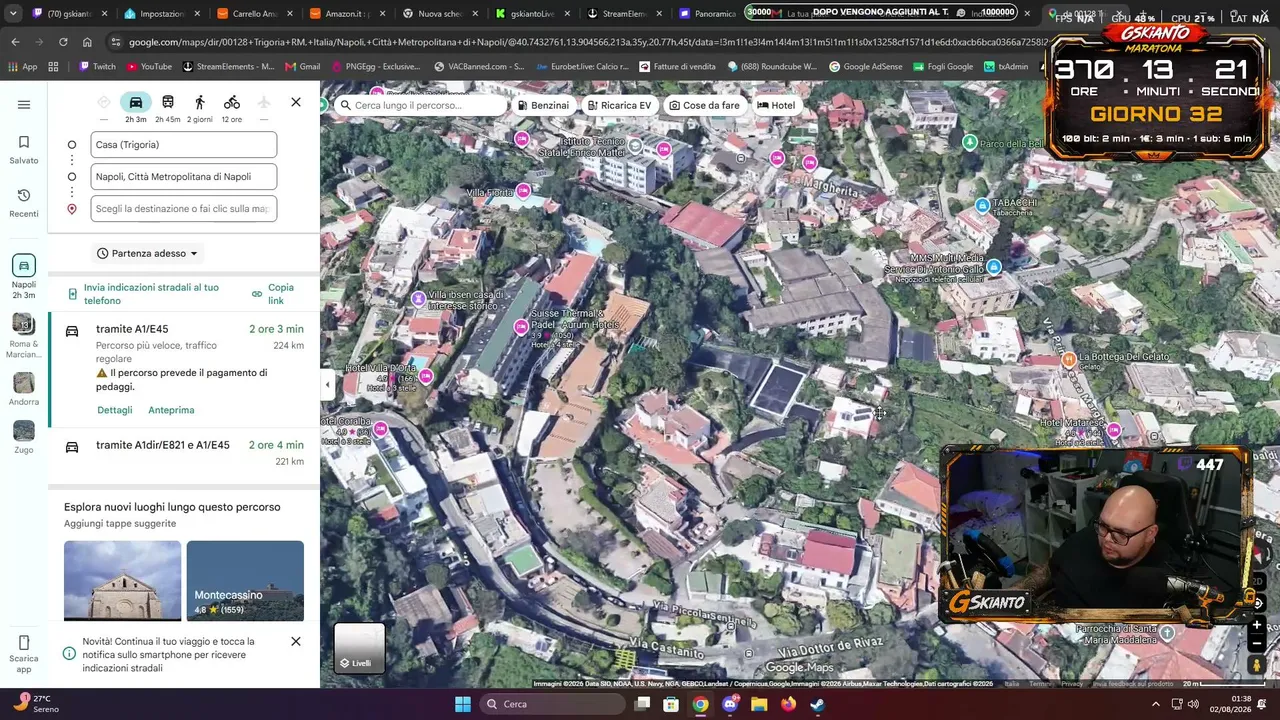Select driving travel mode
The height and width of the screenshot is (720, 1280).
pos(136,102)
